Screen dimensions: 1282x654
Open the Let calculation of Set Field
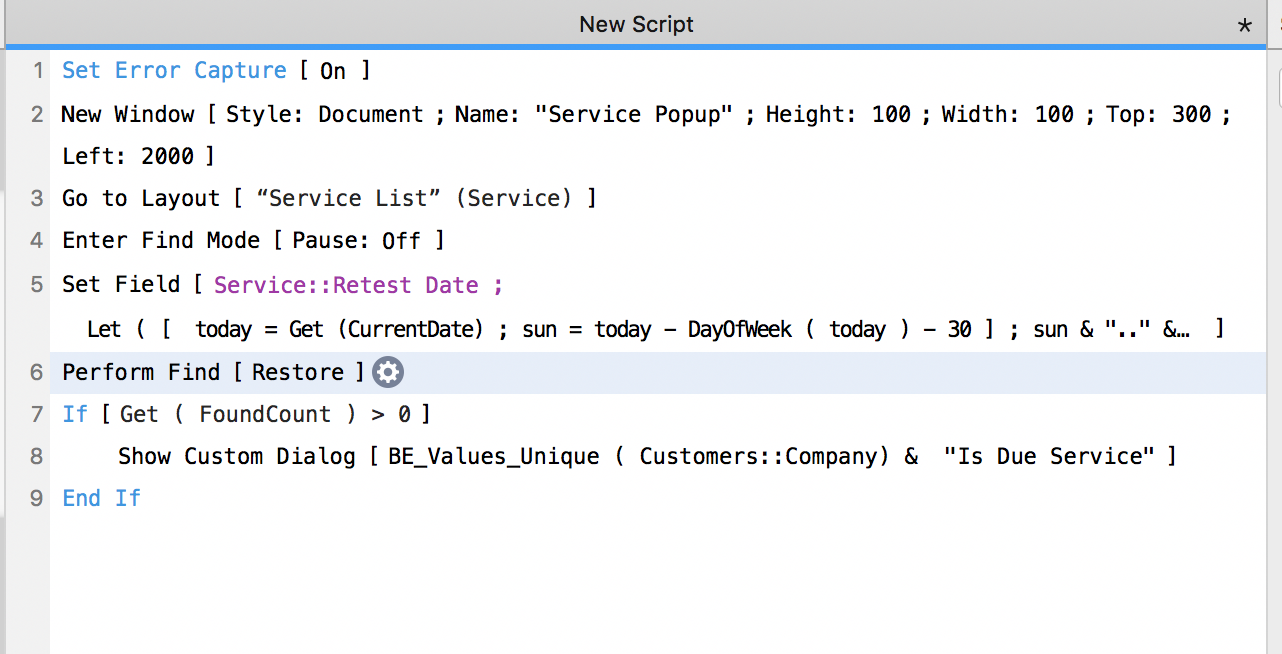click(655, 329)
